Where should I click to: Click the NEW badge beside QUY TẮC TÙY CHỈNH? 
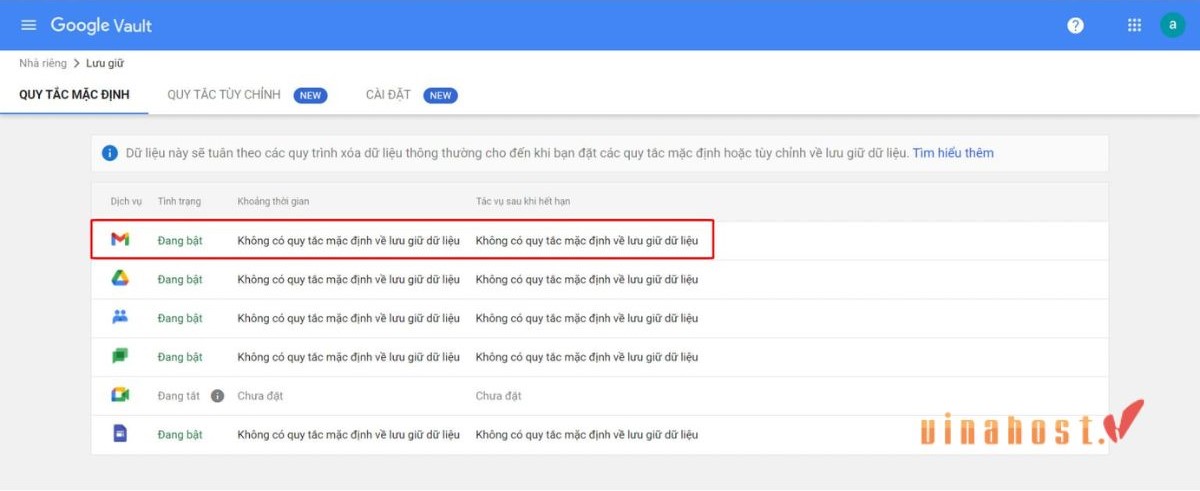click(x=311, y=95)
